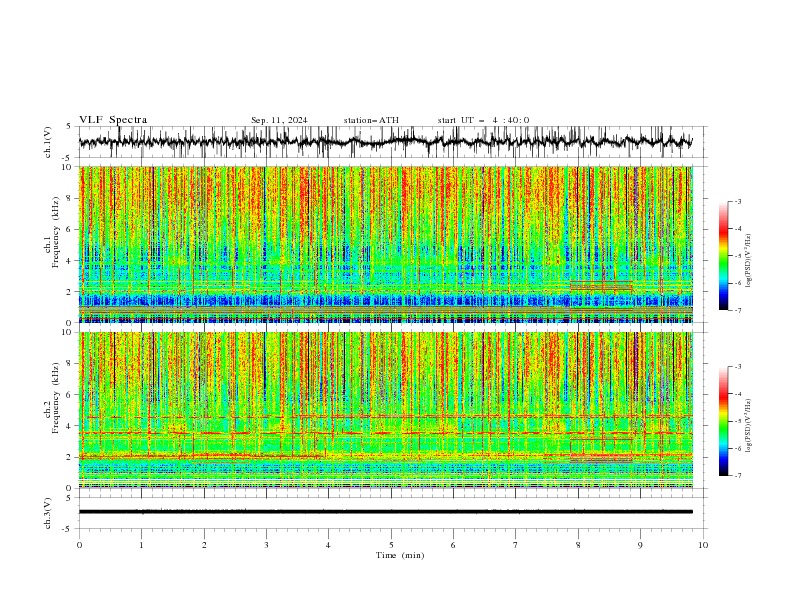The height and width of the screenshot is (612, 792).
Task: Click the ch.1 "Frequency (kHz)" axis label
Action: pyautogui.click(x=55, y=230)
